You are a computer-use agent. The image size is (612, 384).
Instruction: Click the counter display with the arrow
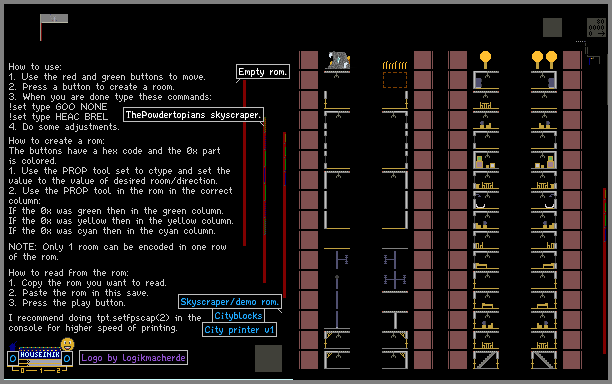pos(596,28)
